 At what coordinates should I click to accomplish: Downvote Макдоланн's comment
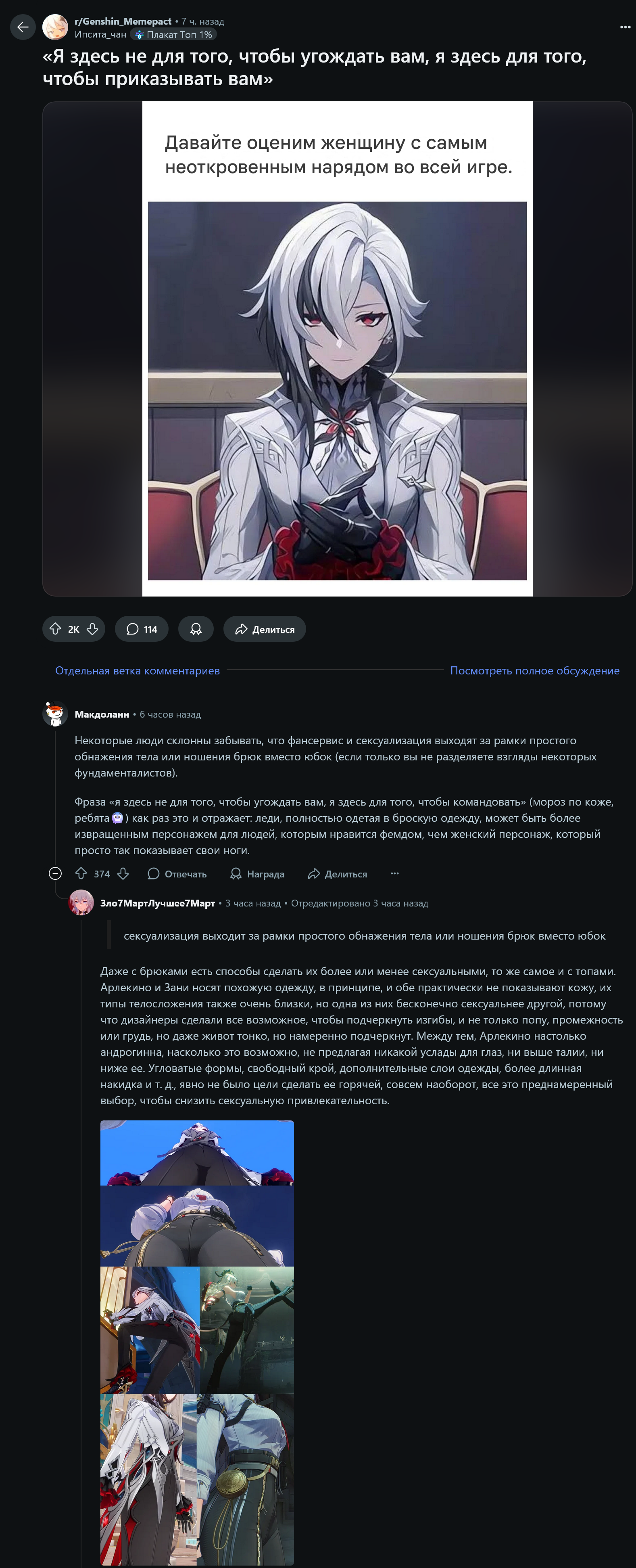(x=123, y=873)
